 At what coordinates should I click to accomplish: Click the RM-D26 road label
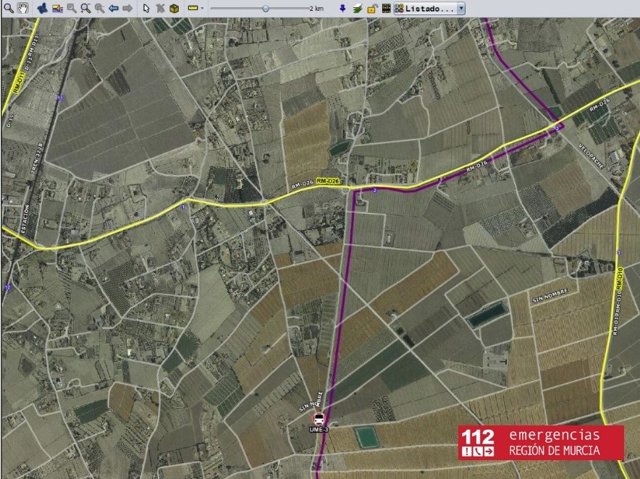coord(329,181)
